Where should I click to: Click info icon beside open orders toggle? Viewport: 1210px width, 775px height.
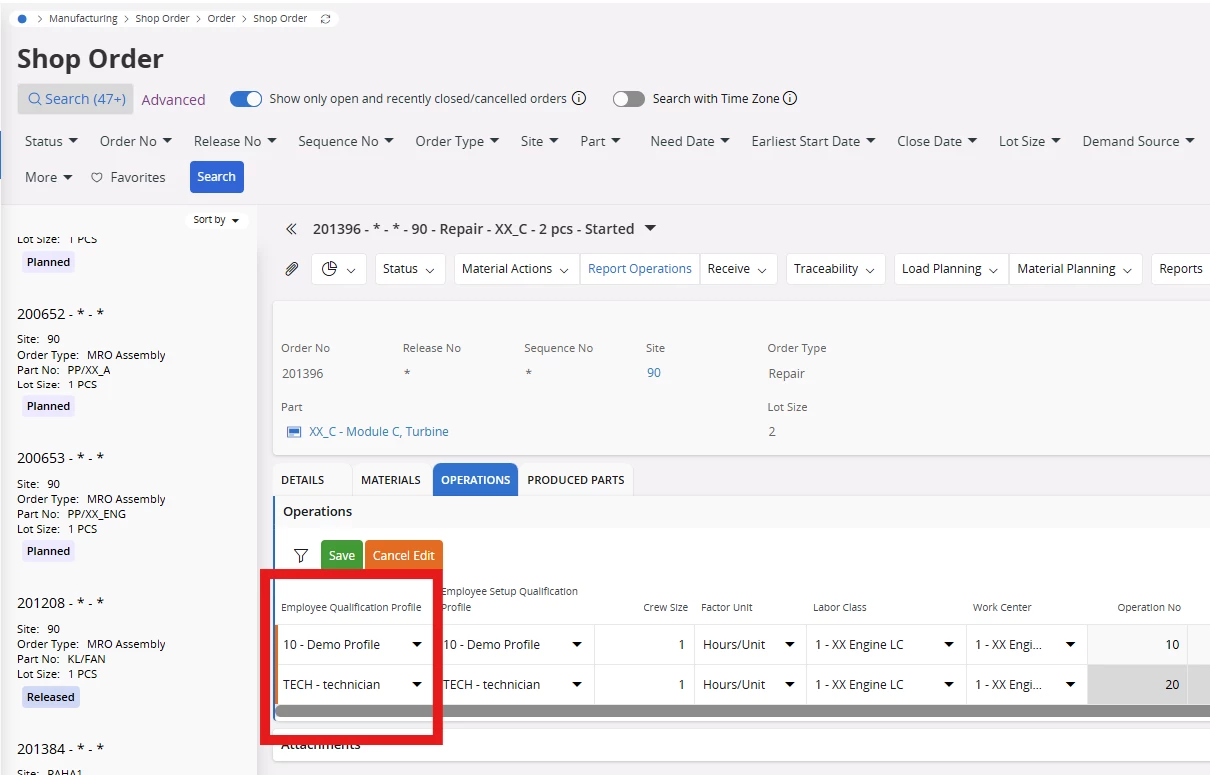coord(579,99)
